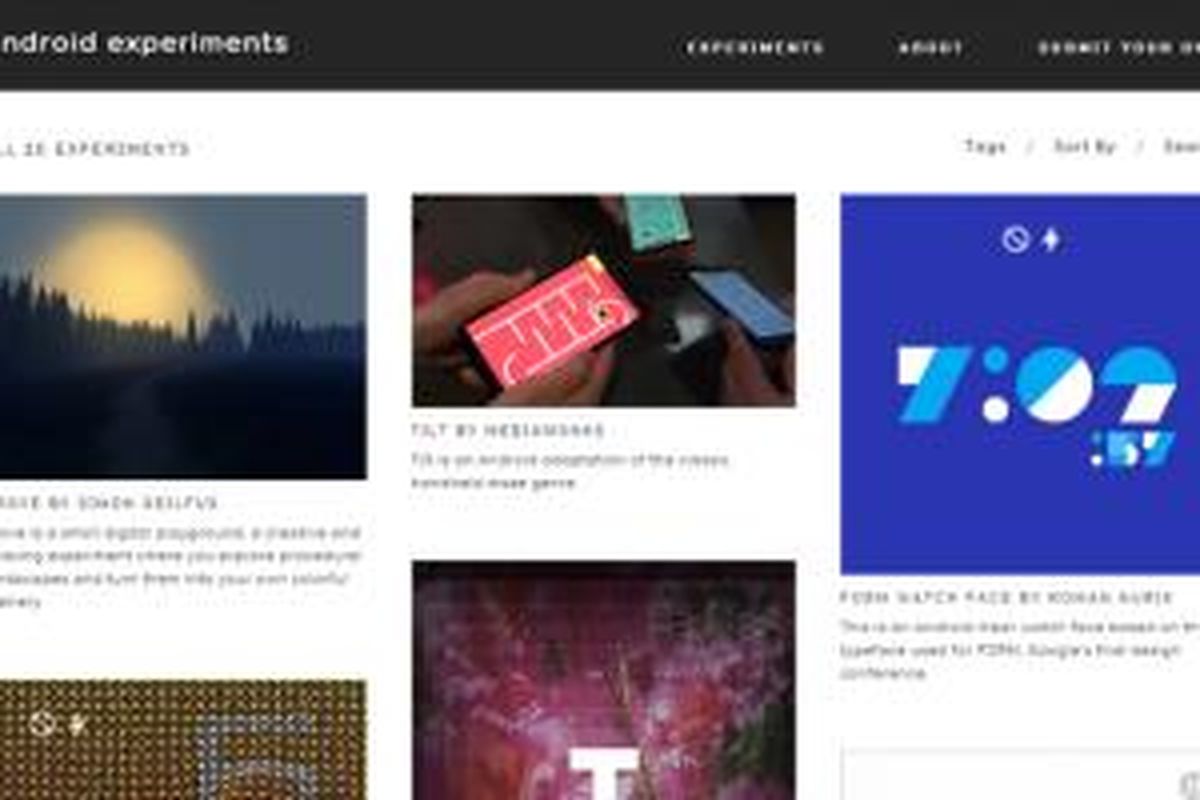
Task: Open the Search option
Action: (1181, 146)
